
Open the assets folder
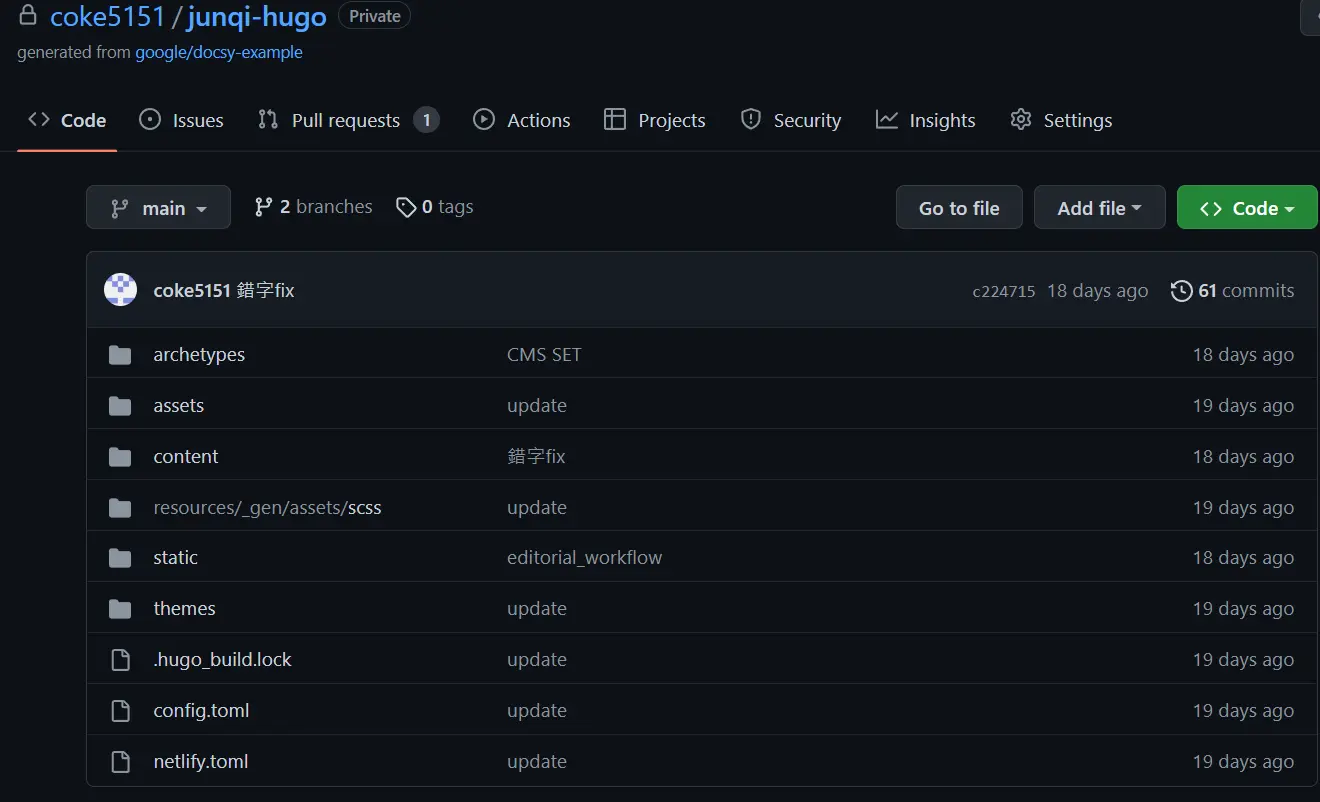click(178, 406)
